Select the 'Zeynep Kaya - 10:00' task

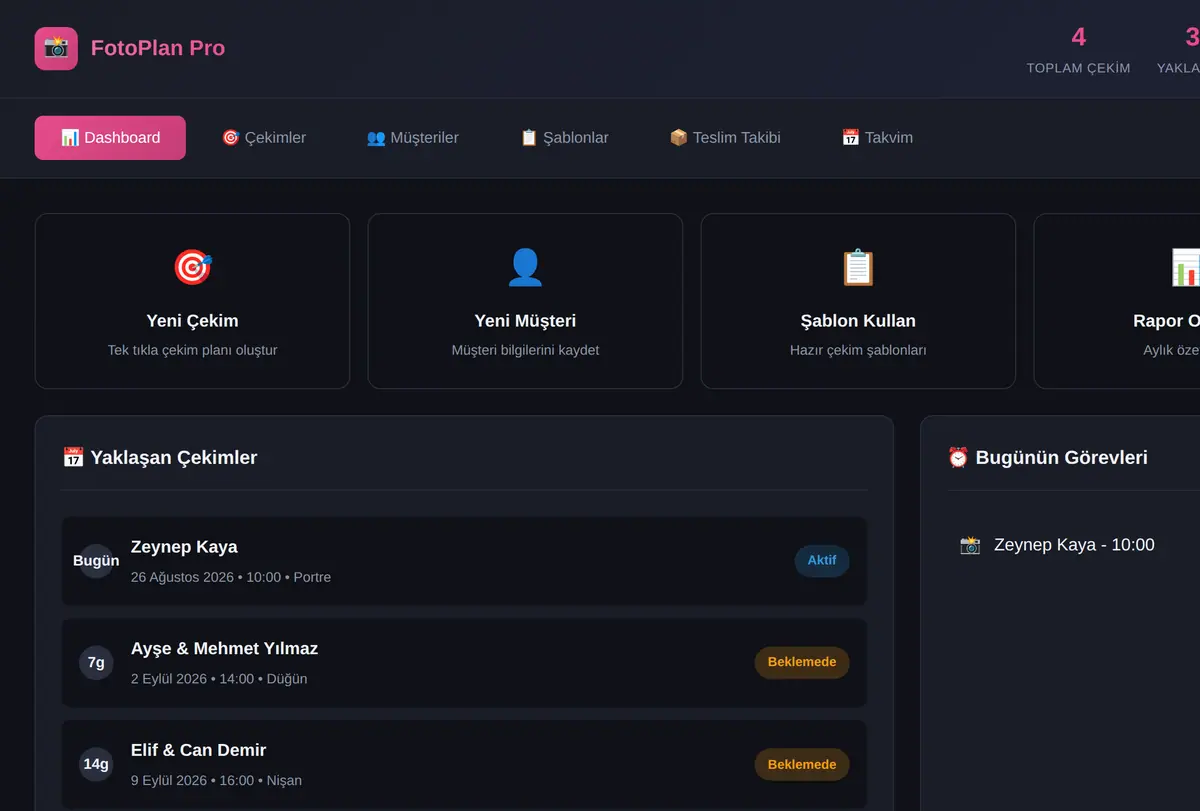click(x=1074, y=545)
